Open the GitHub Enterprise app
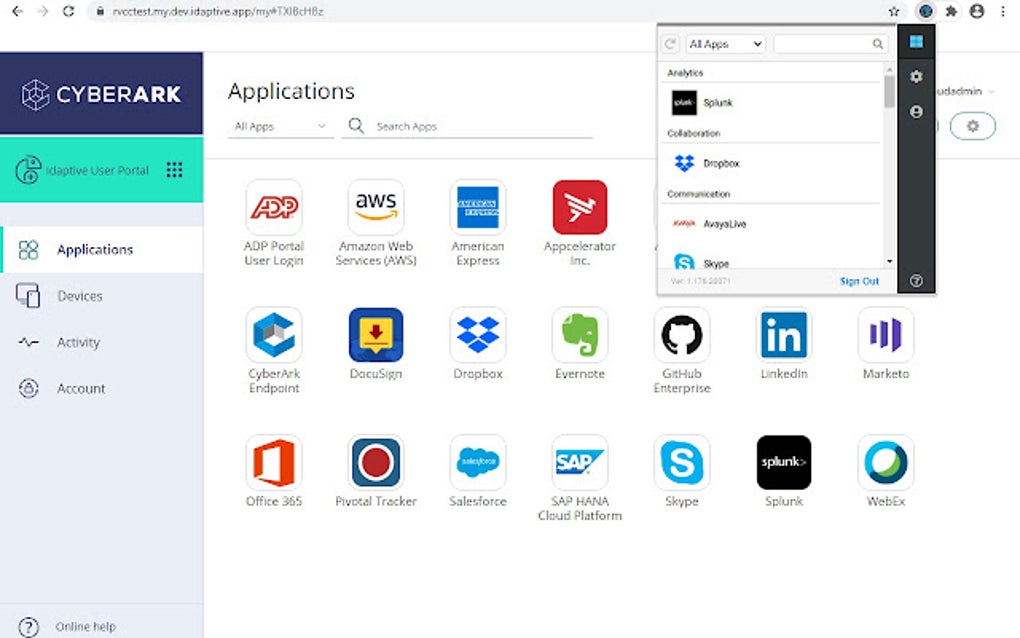This screenshot has width=1020, height=638. pyautogui.click(x=681, y=334)
